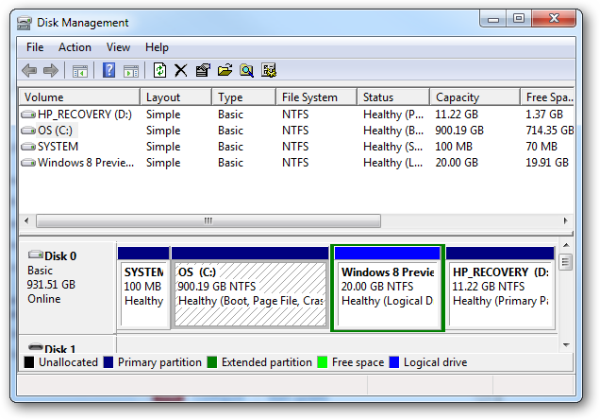Click the Open folder toolbar icon

click(x=225, y=70)
